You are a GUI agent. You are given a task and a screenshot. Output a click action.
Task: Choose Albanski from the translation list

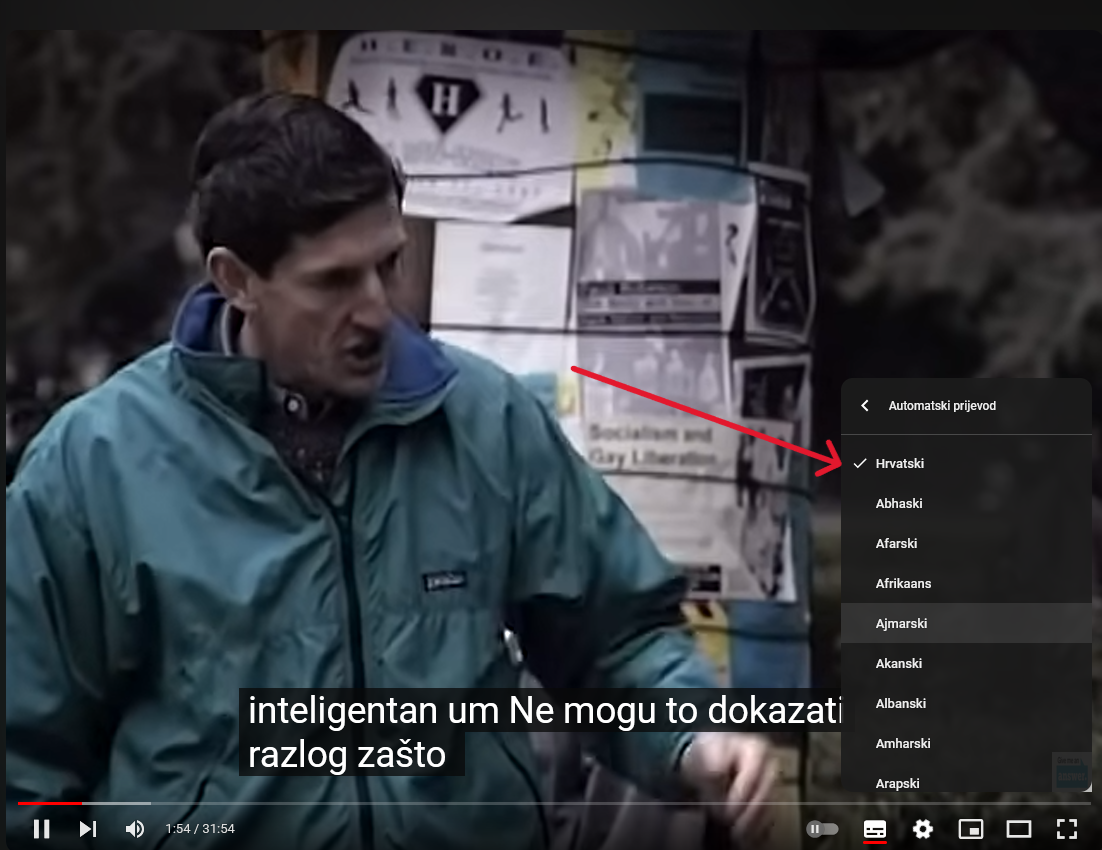(x=901, y=703)
